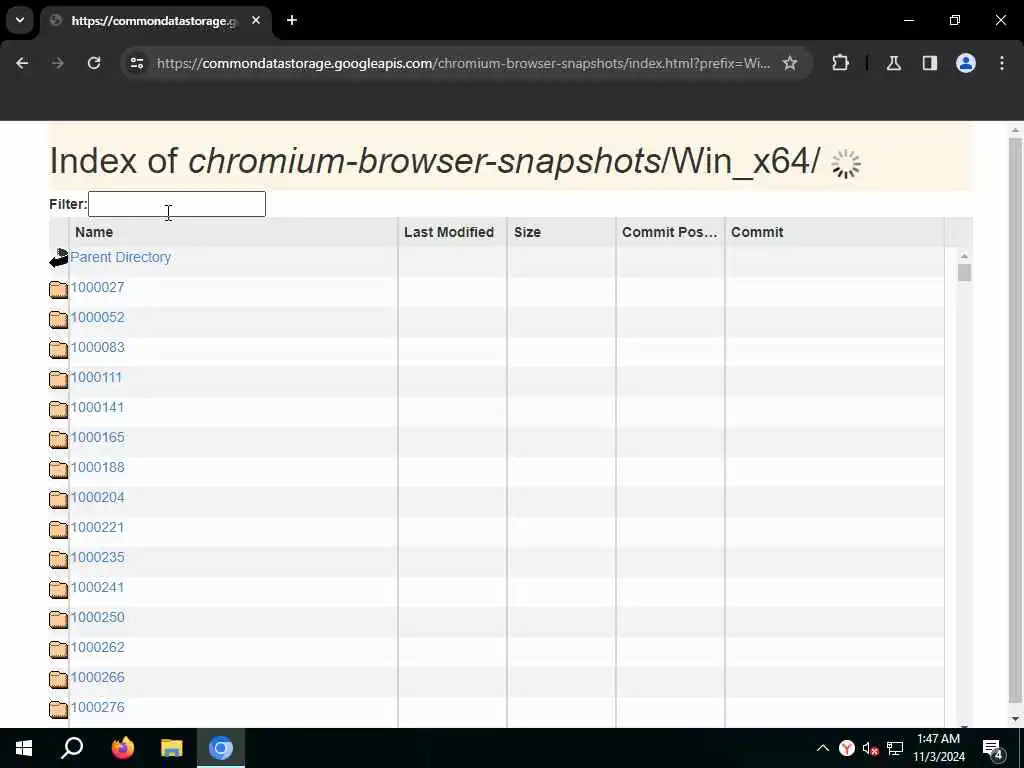Image resolution: width=1024 pixels, height=768 pixels.
Task: Bookmark this page with the star icon
Action: point(790,63)
